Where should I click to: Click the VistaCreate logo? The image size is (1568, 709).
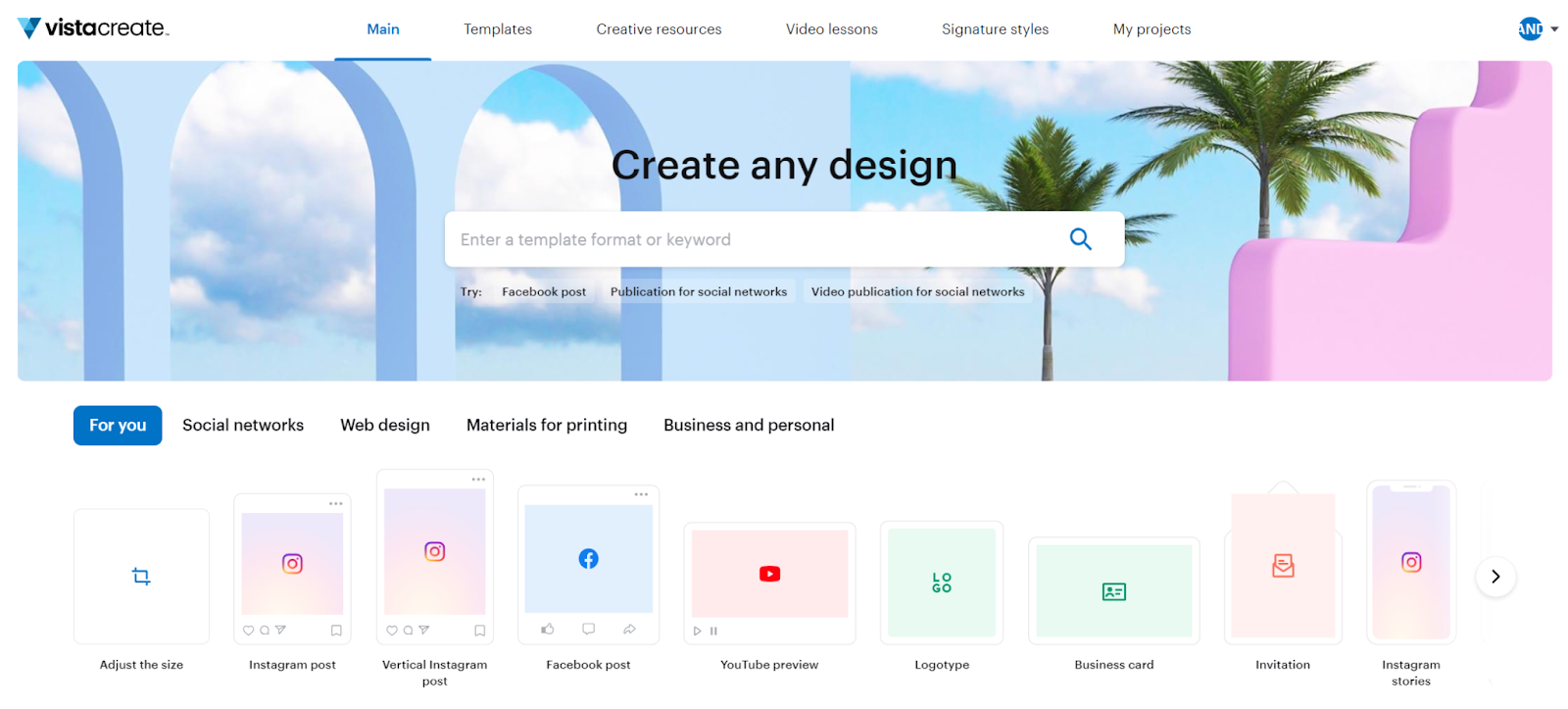93,28
